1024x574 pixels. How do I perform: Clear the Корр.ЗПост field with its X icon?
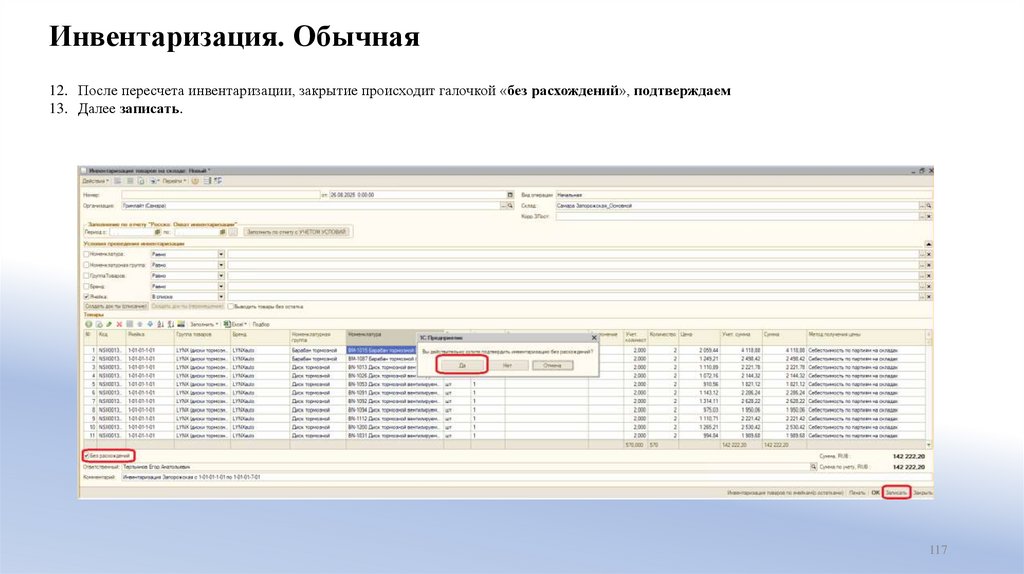(929, 216)
